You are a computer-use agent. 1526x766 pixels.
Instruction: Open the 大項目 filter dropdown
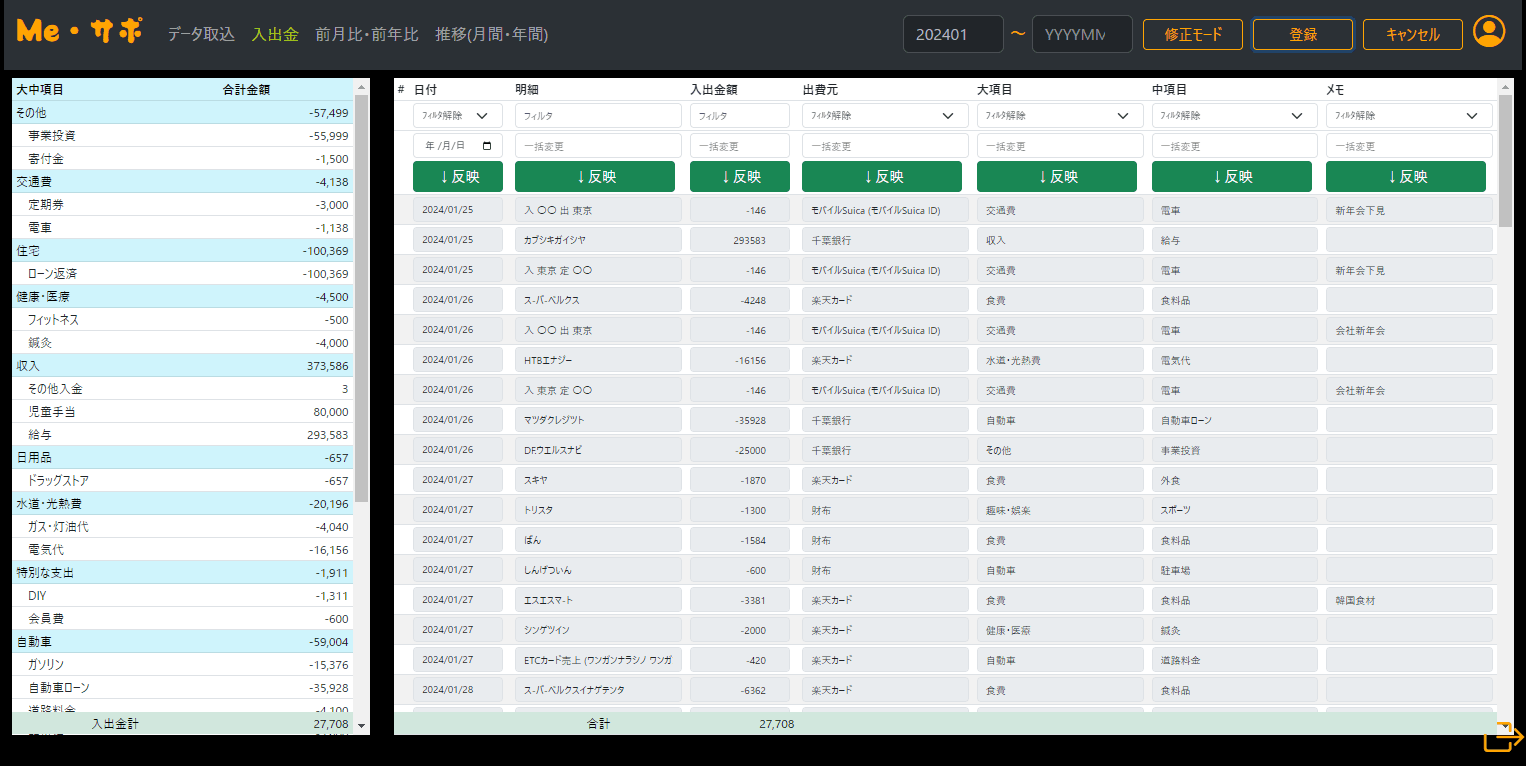(x=1059, y=116)
